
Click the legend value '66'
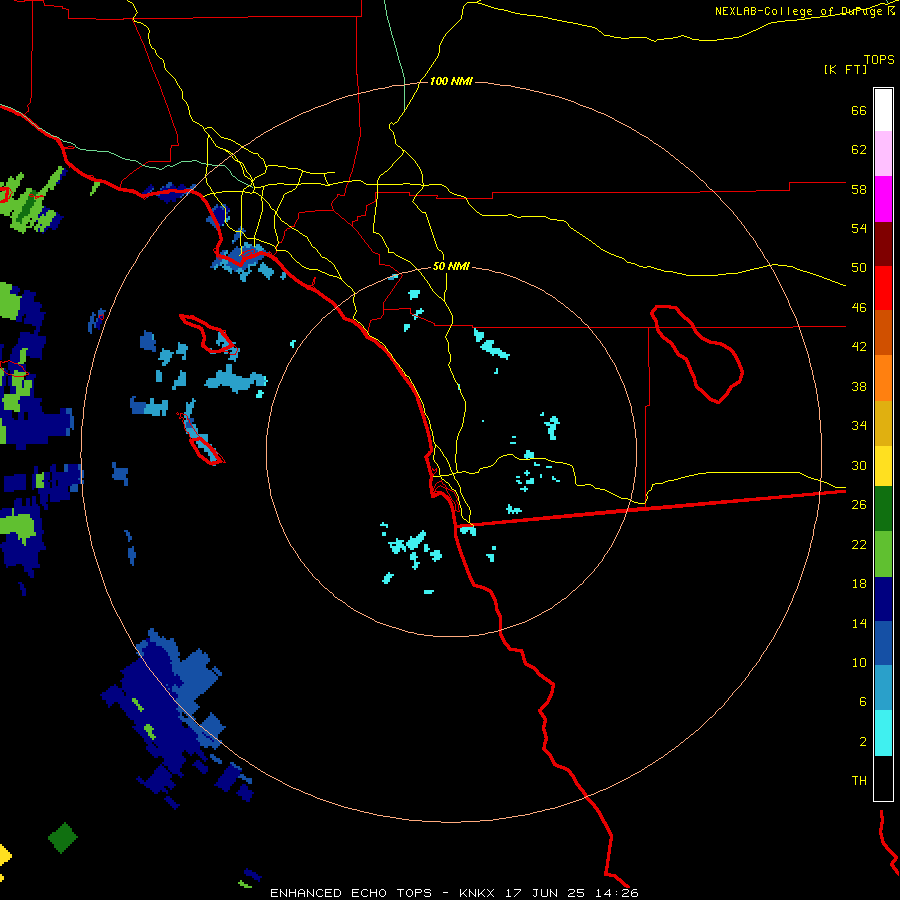pyautogui.click(x=859, y=110)
